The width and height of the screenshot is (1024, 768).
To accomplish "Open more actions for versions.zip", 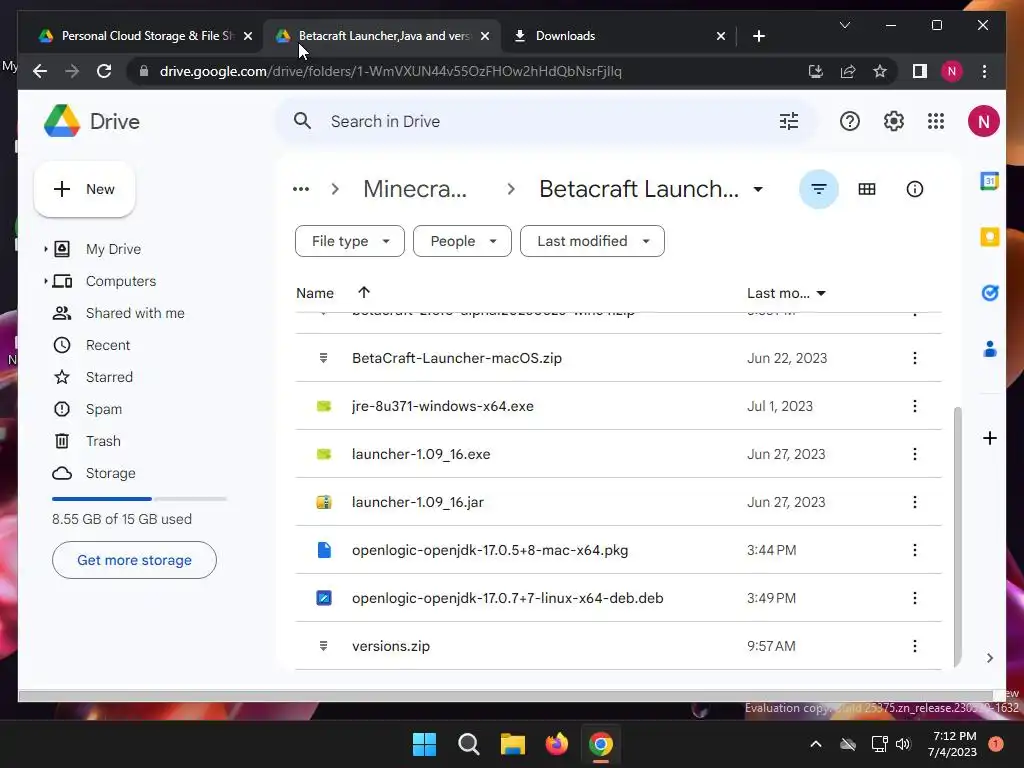I will pyautogui.click(x=915, y=646).
